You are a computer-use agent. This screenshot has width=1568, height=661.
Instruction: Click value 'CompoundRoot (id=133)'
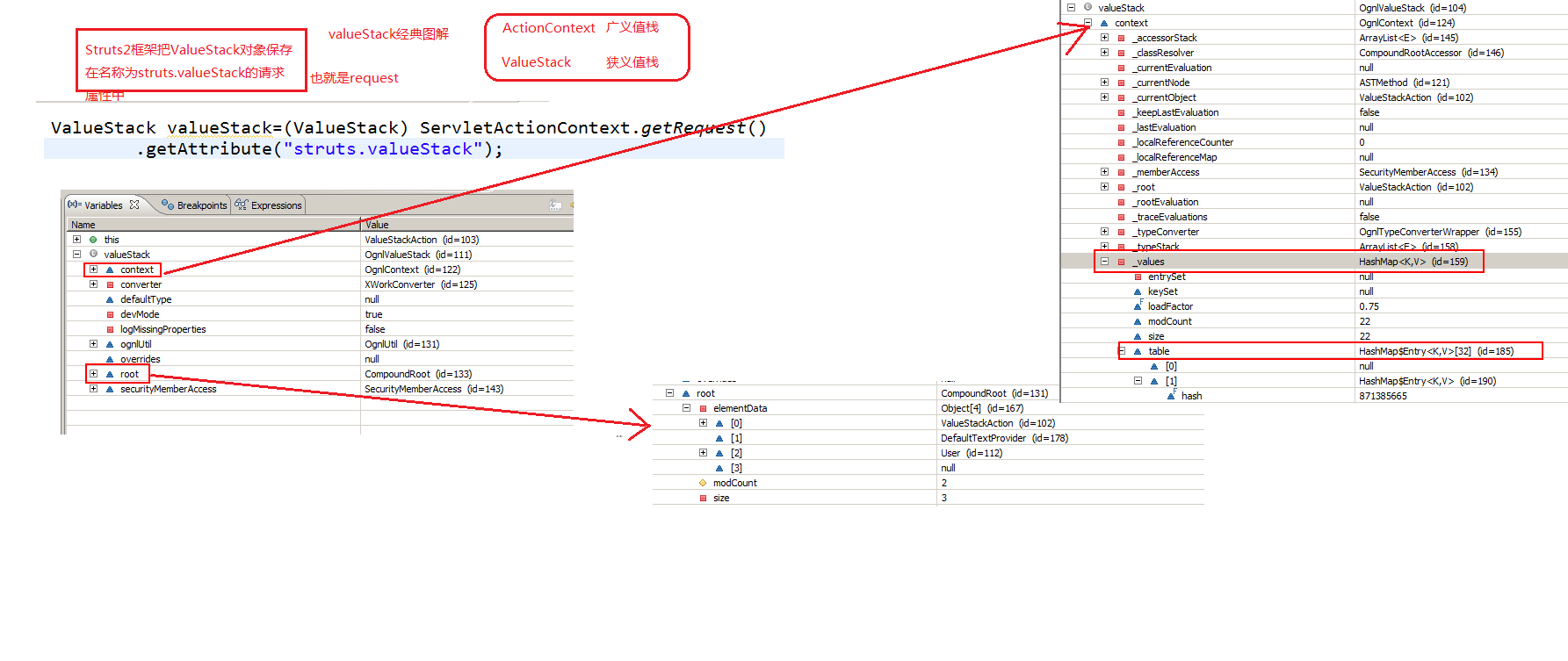tap(418, 374)
